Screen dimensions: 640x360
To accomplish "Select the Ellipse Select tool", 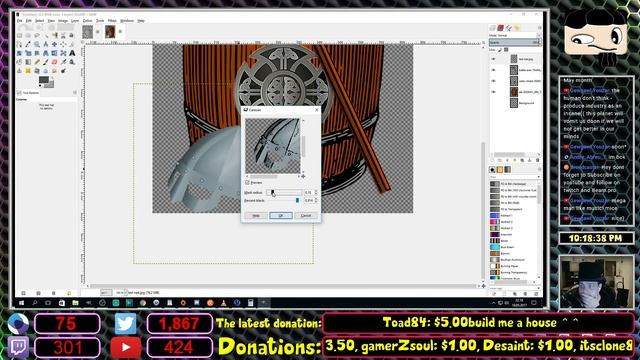I will point(28,36).
